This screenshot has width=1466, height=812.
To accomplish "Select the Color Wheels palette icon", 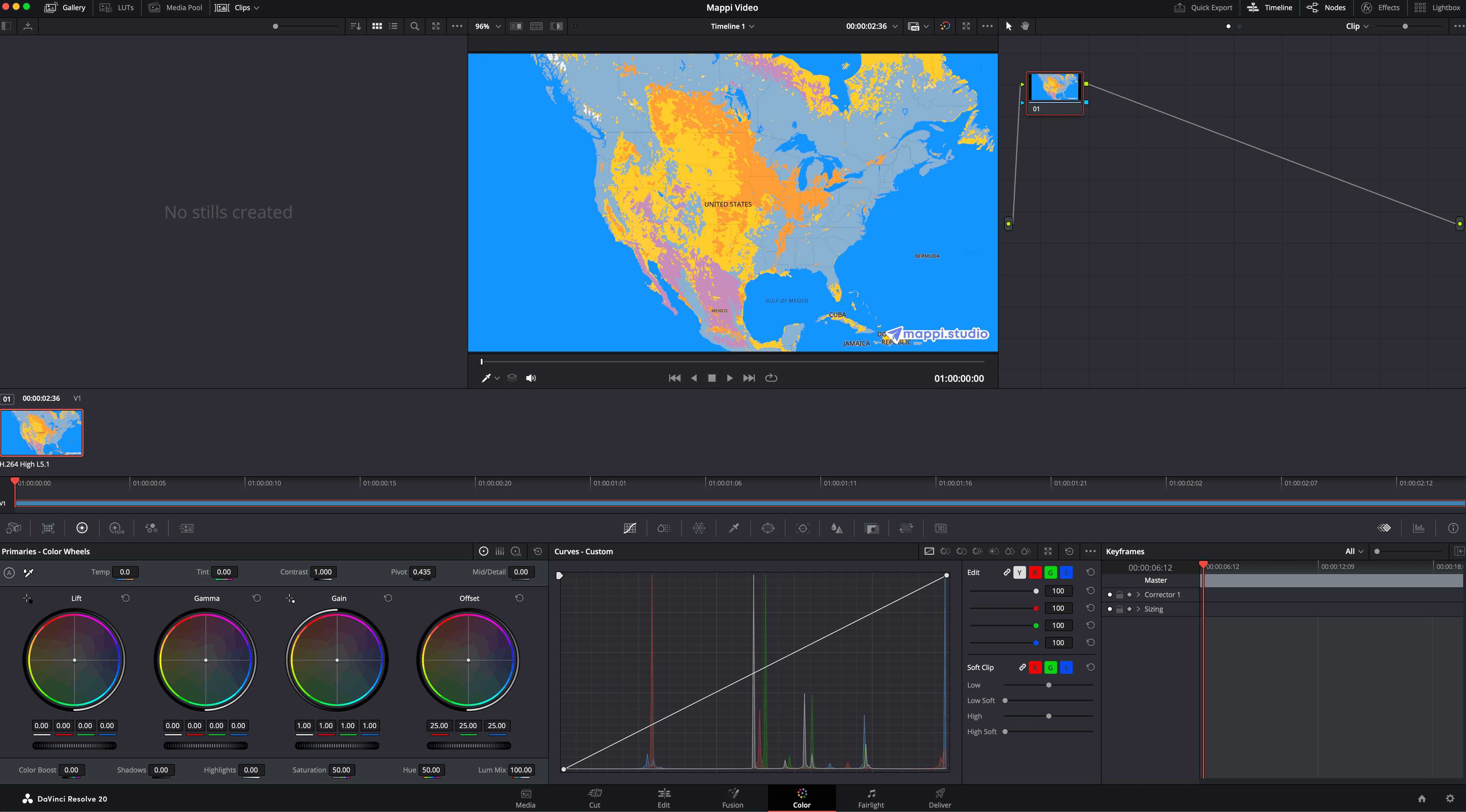I will click(x=82, y=528).
